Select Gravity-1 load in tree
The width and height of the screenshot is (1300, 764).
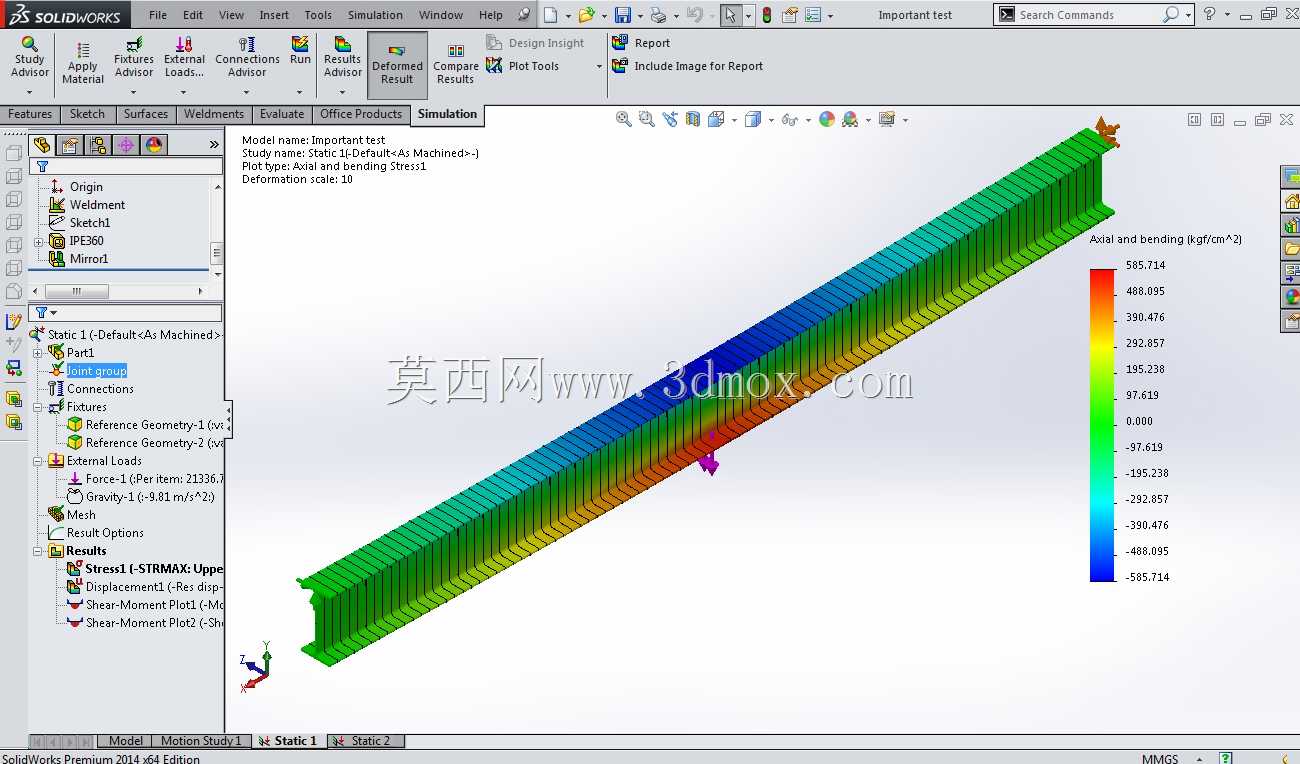pos(140,497)
